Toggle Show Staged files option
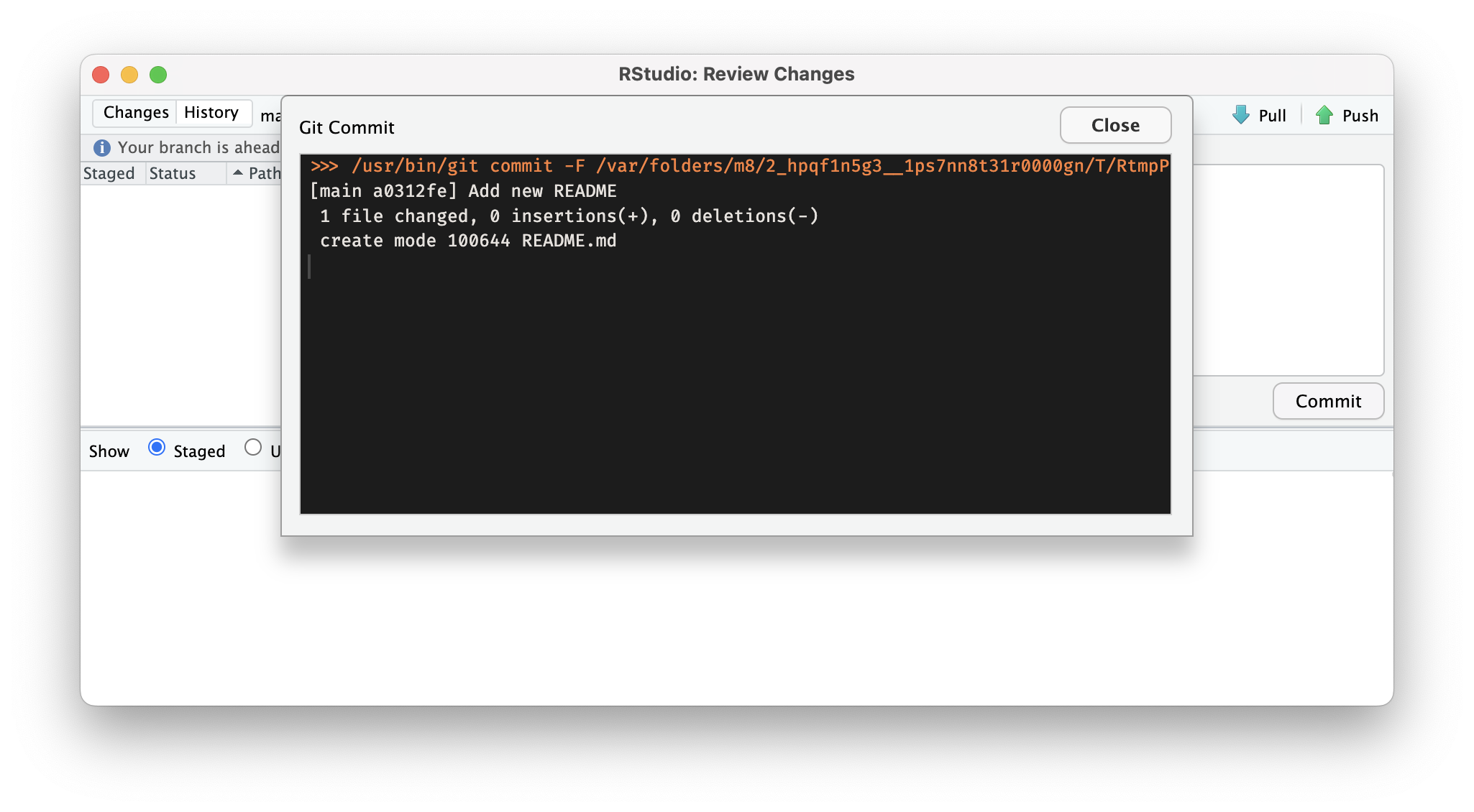 [x=156, y=449]
